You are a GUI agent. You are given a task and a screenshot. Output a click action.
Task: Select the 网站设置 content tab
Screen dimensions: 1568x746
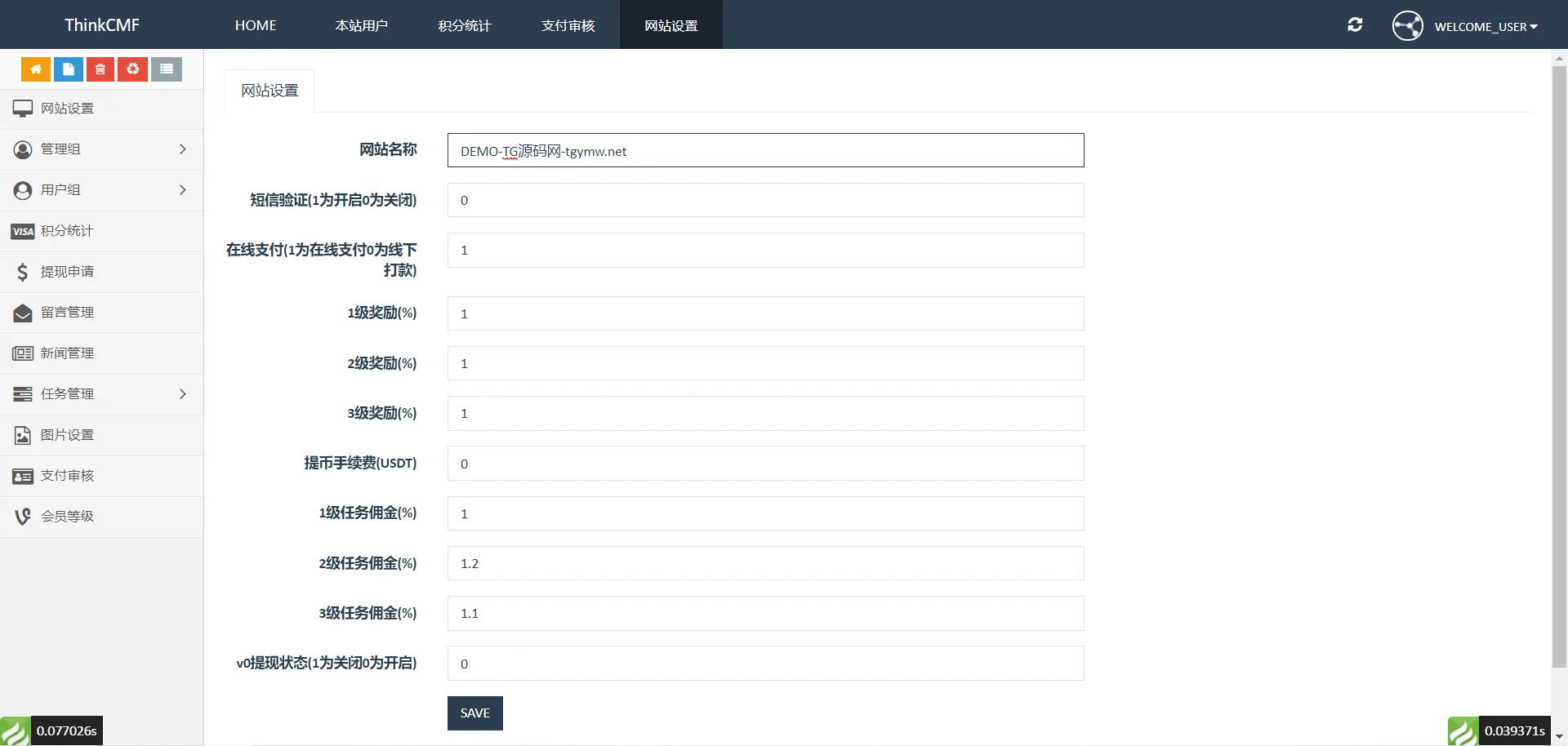coord(269,91)
